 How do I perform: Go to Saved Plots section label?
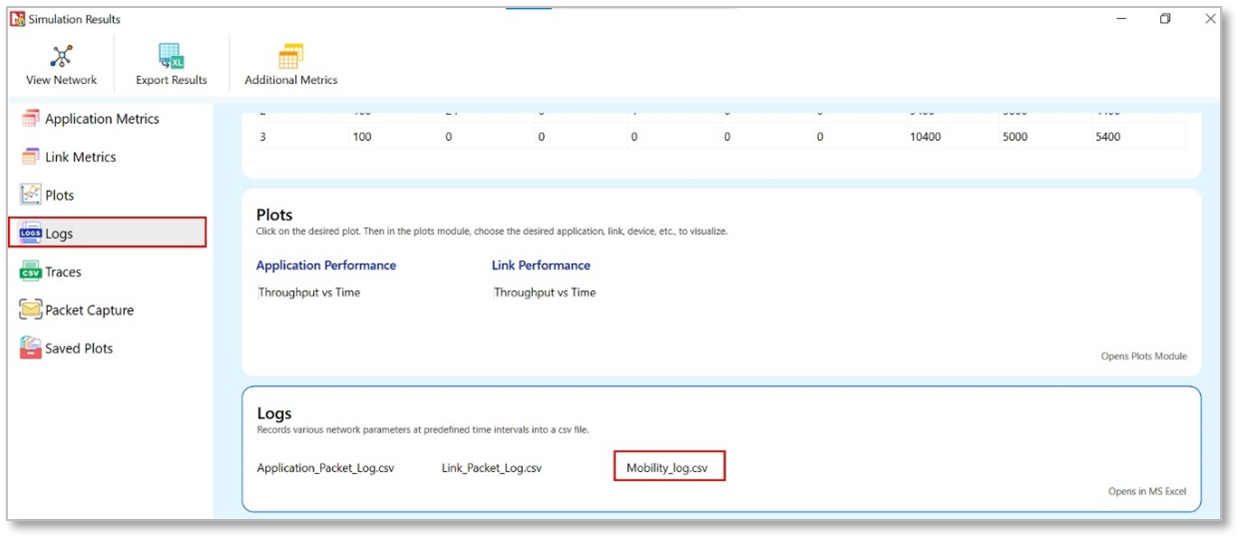[x=79, y=348]
